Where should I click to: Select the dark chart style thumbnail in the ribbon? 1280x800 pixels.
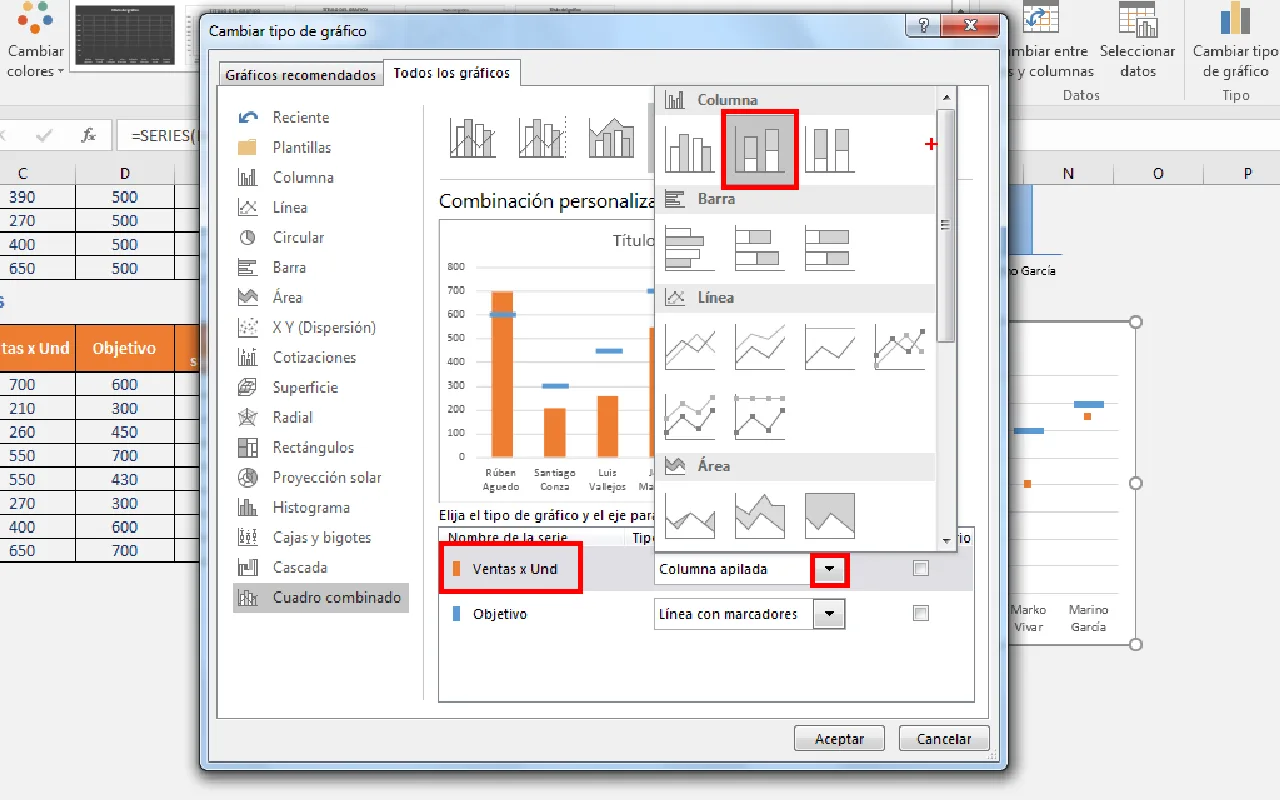pos(125,36)
